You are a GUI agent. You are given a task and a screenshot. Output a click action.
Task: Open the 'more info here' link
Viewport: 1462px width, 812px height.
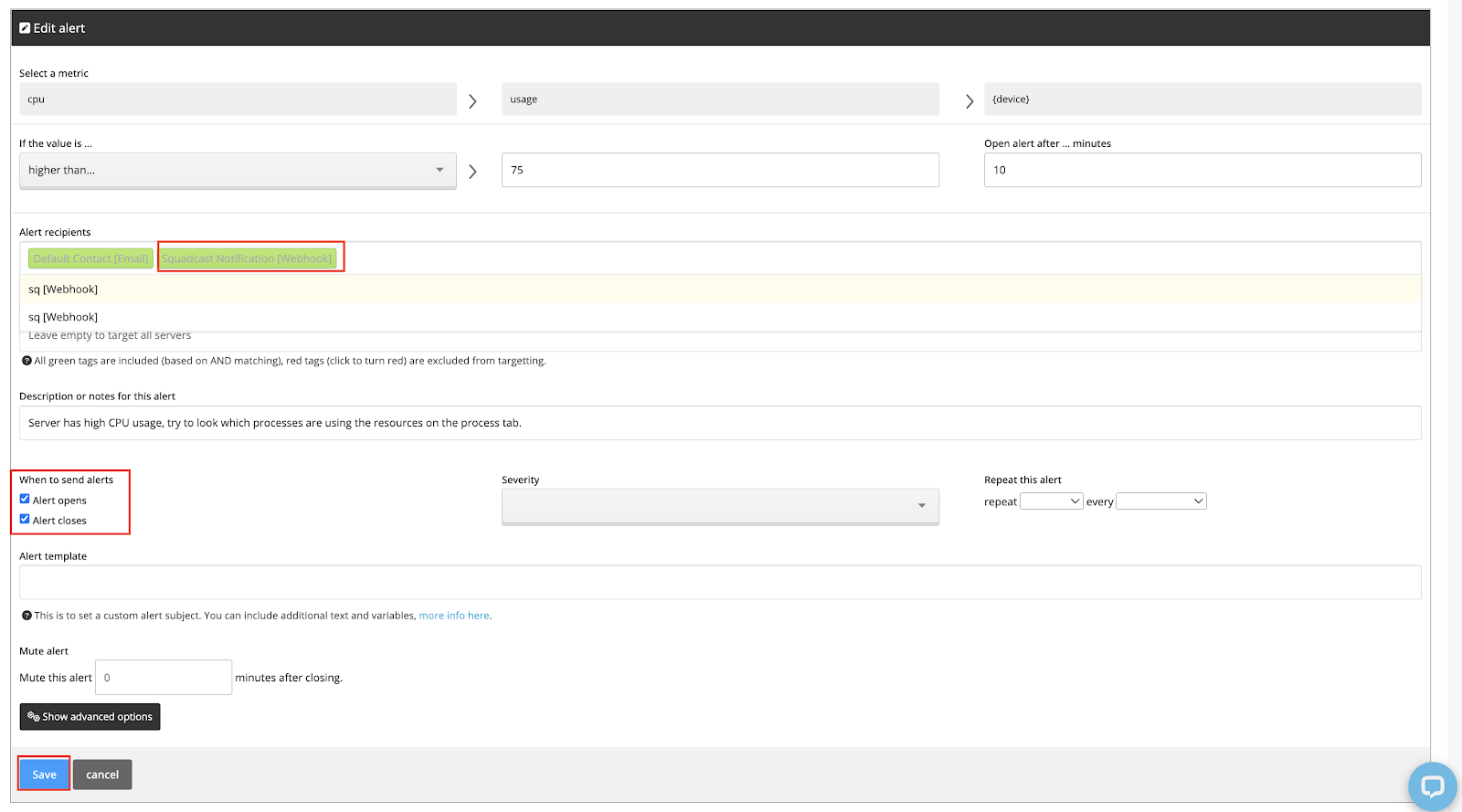454,616
